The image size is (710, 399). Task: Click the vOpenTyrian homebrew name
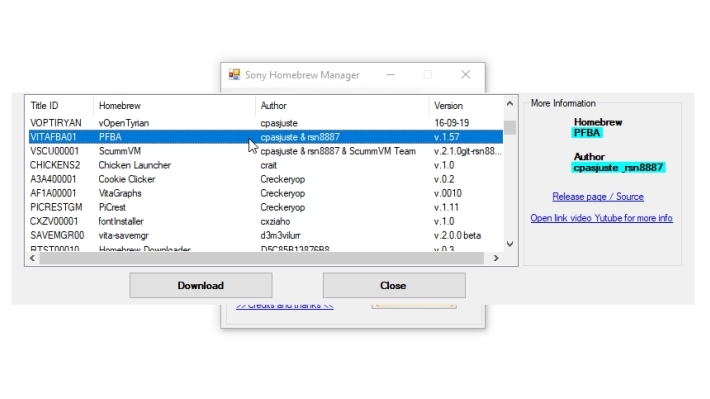click(124, 123)
